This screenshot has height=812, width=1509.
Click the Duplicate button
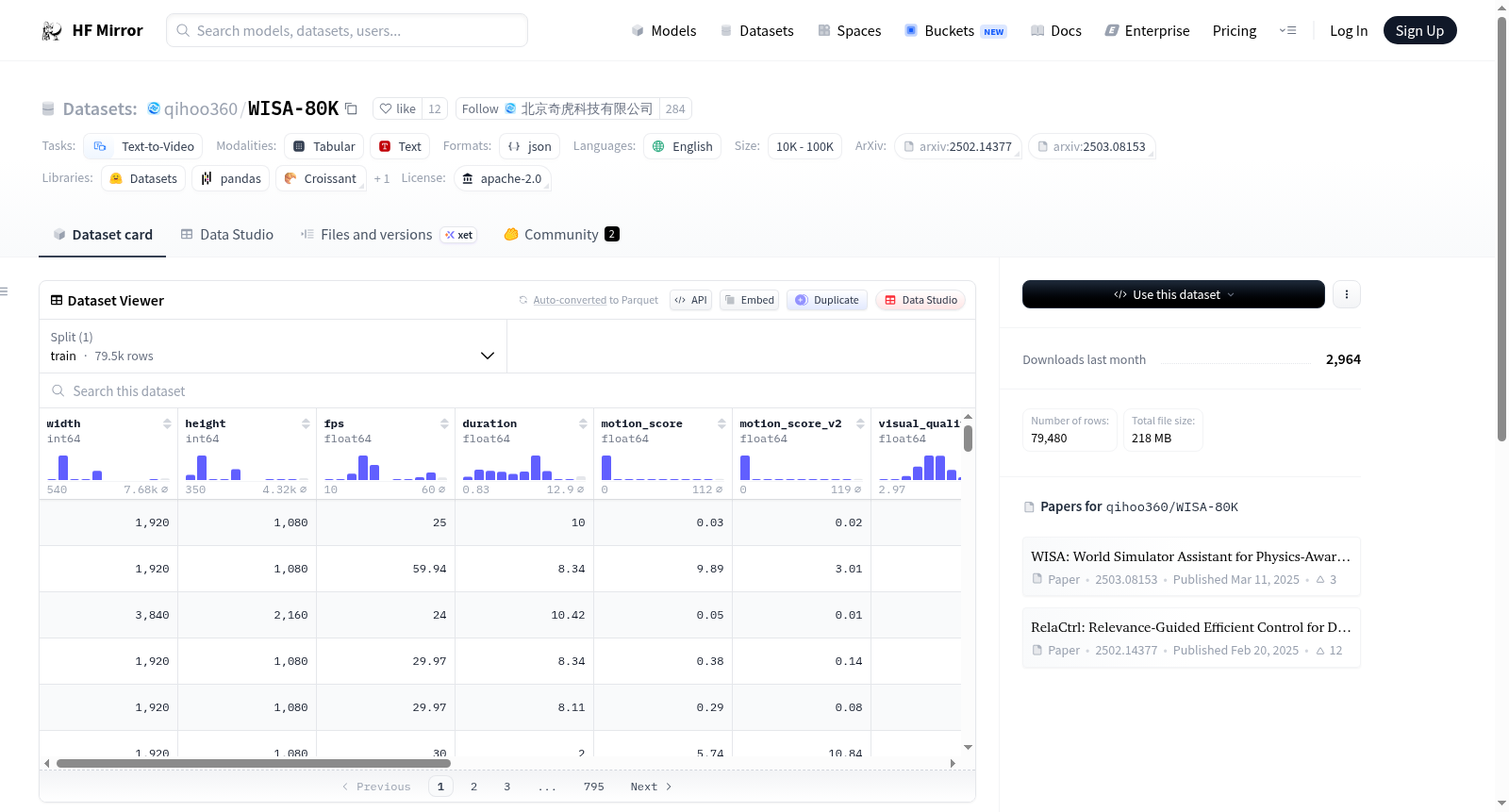[826, 300]
